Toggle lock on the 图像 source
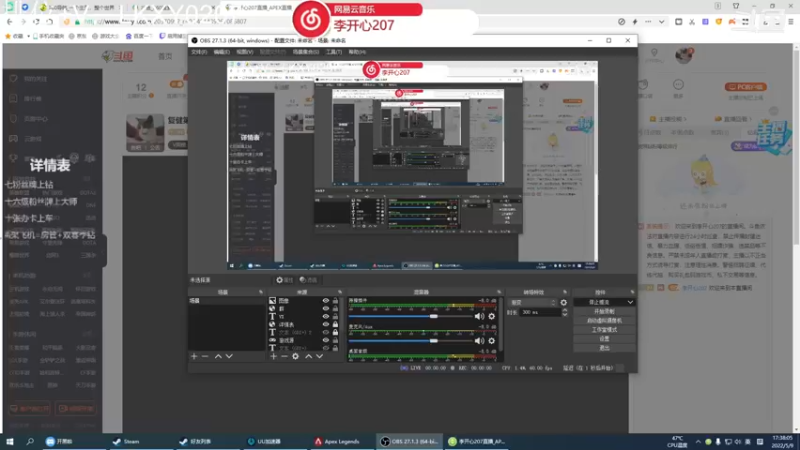The width and height of the screenshot is (800, 450). click(x=335, y=301)
